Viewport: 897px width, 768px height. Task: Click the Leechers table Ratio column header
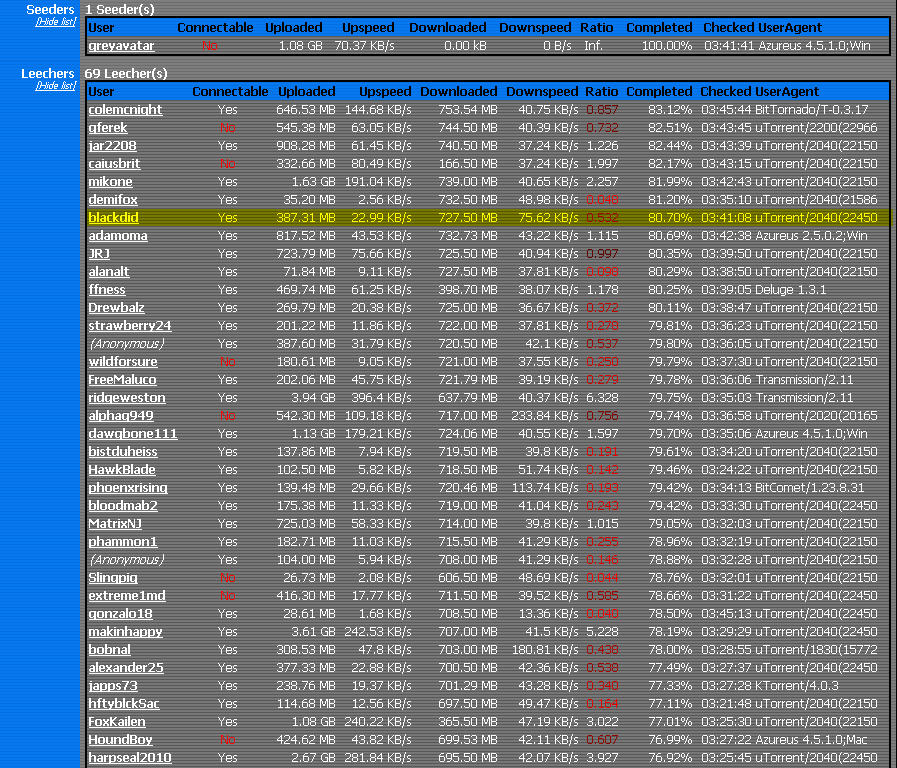601,92
